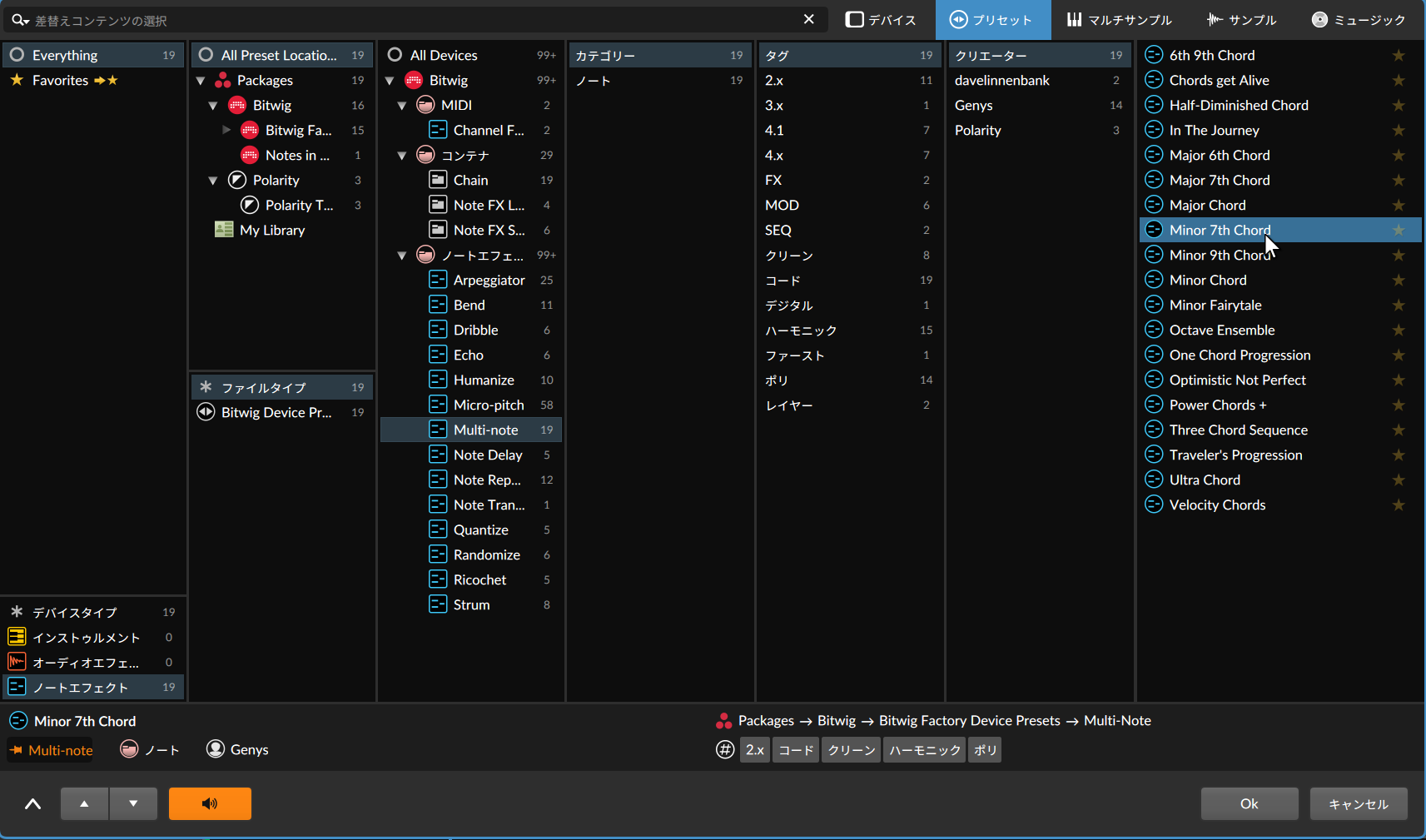Collapse the コンテナ device folder
The width and height of the screenshot is (1426, 840).
tap(402, 156)
